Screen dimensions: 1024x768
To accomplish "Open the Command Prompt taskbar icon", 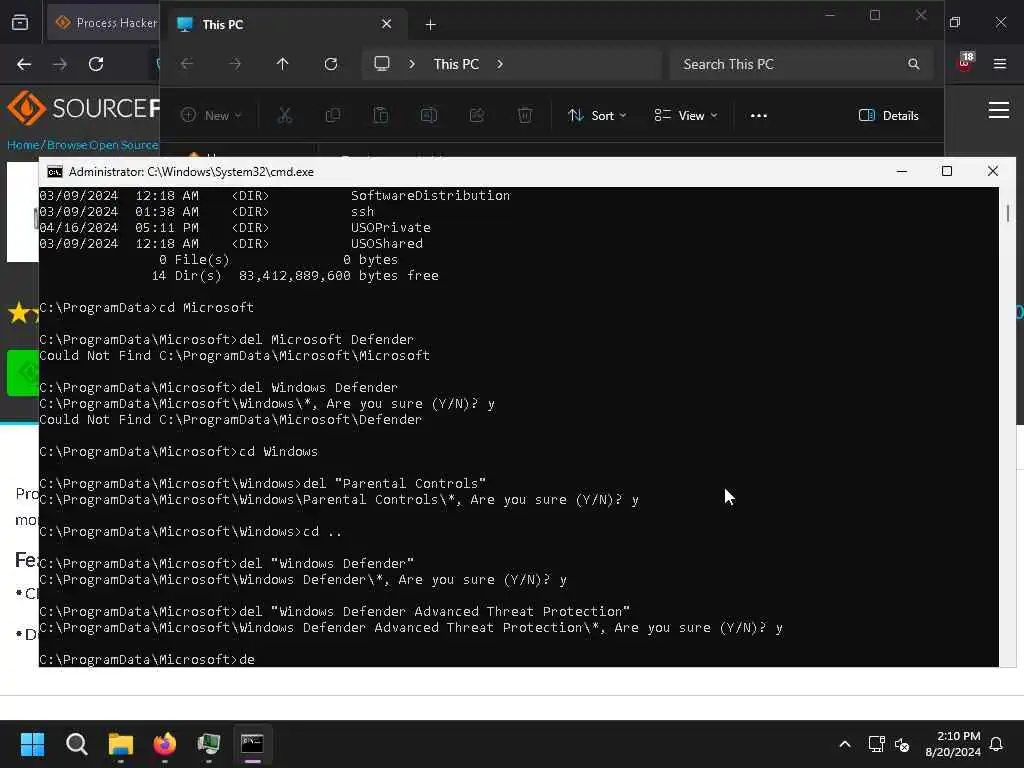I will pyautogui.click(x=252, y=744).
